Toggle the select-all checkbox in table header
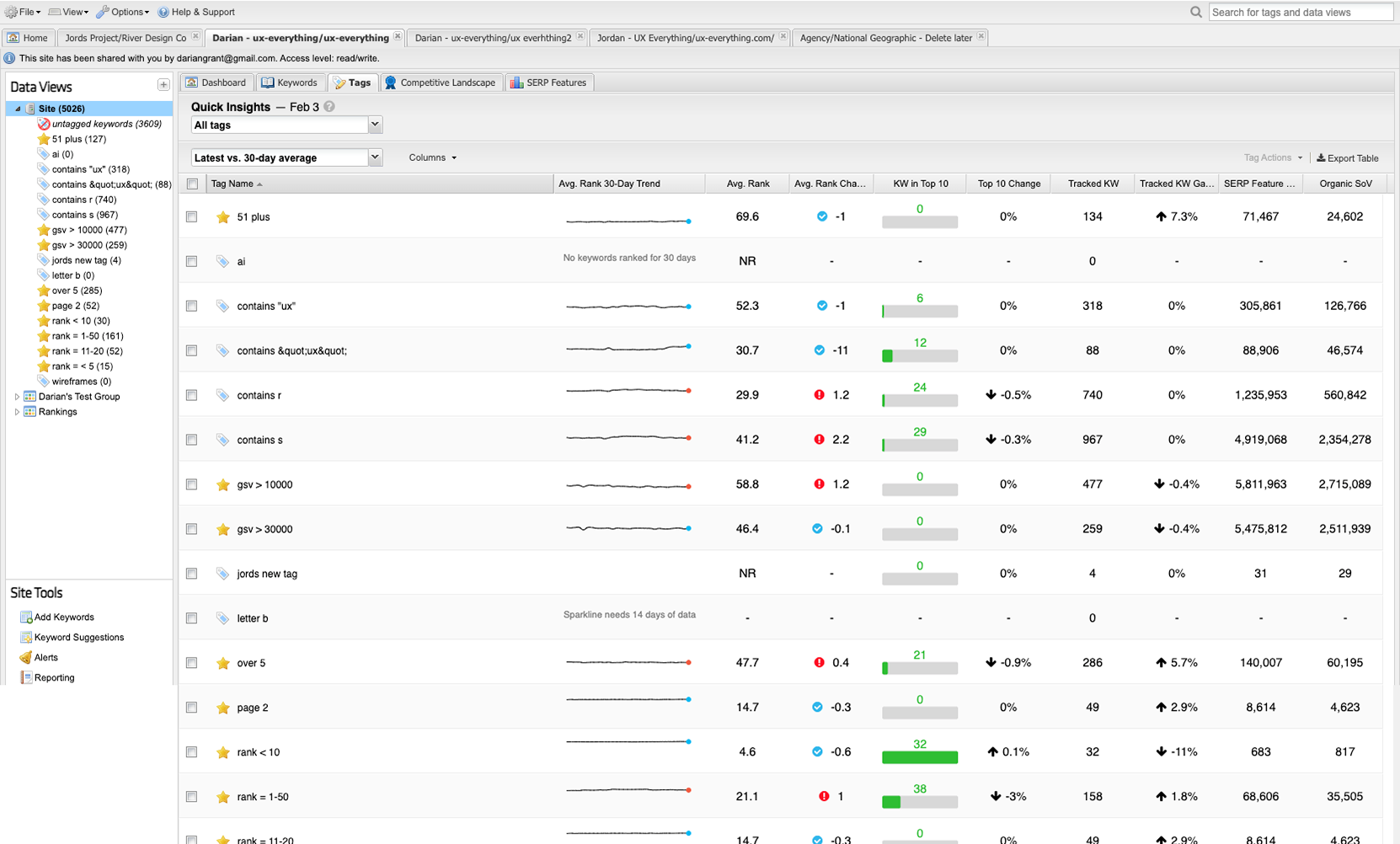 (192, 184)
